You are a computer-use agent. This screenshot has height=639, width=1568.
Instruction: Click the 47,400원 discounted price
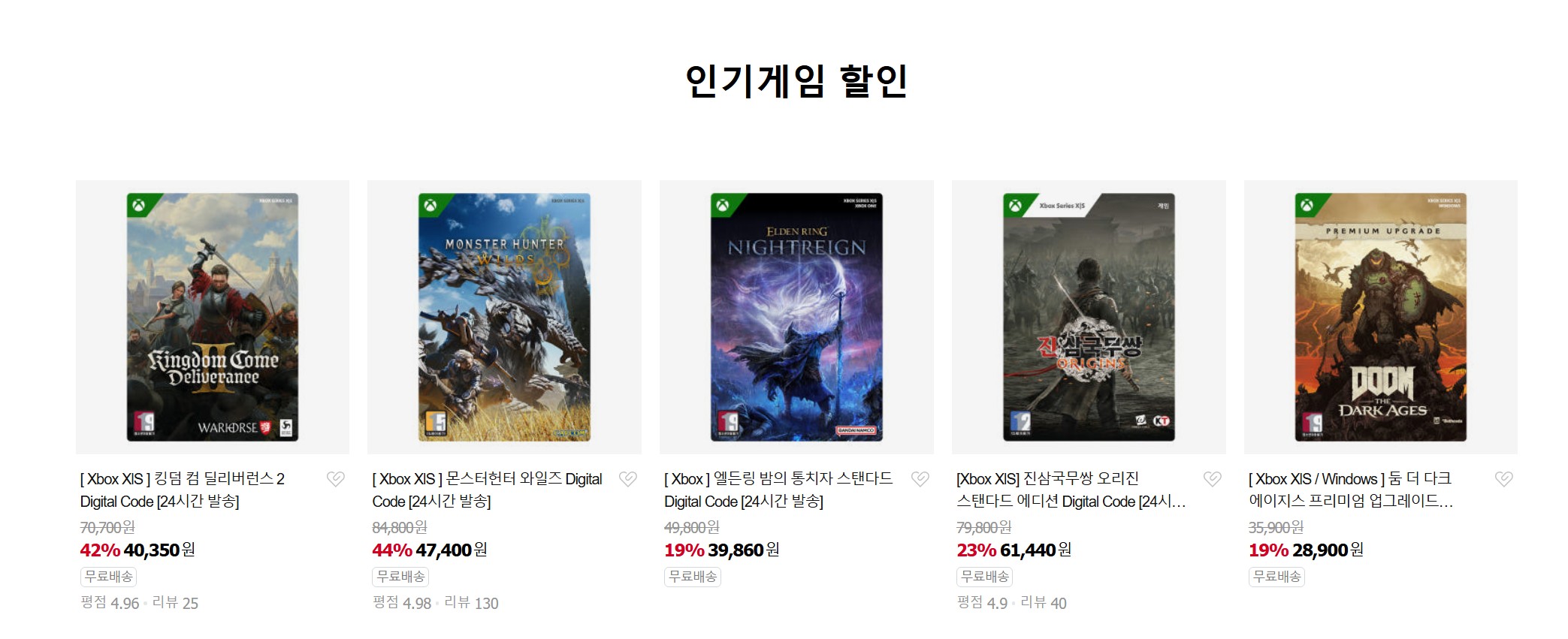point(452,550)
